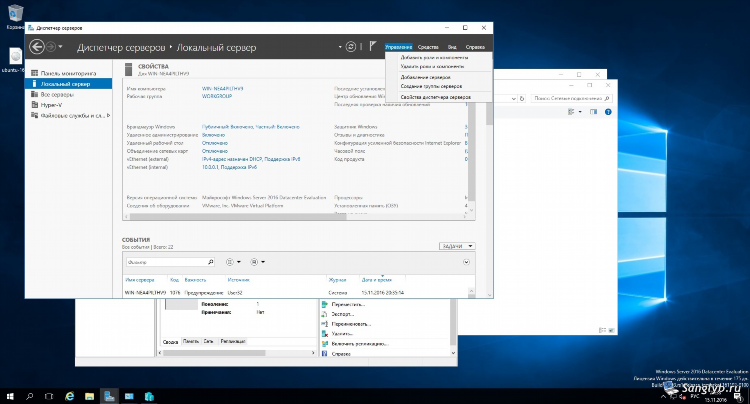Open the Вид menu
Viewport: 750px width, 404px height.
(x=452, y=47)
